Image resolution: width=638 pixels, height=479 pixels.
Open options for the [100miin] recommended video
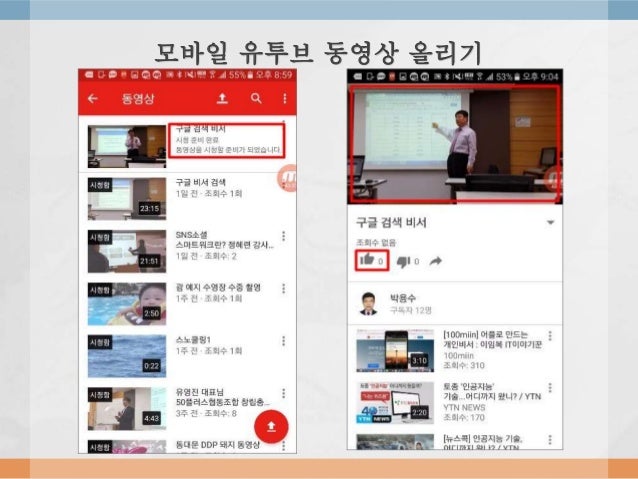click(x=550, y=336)
